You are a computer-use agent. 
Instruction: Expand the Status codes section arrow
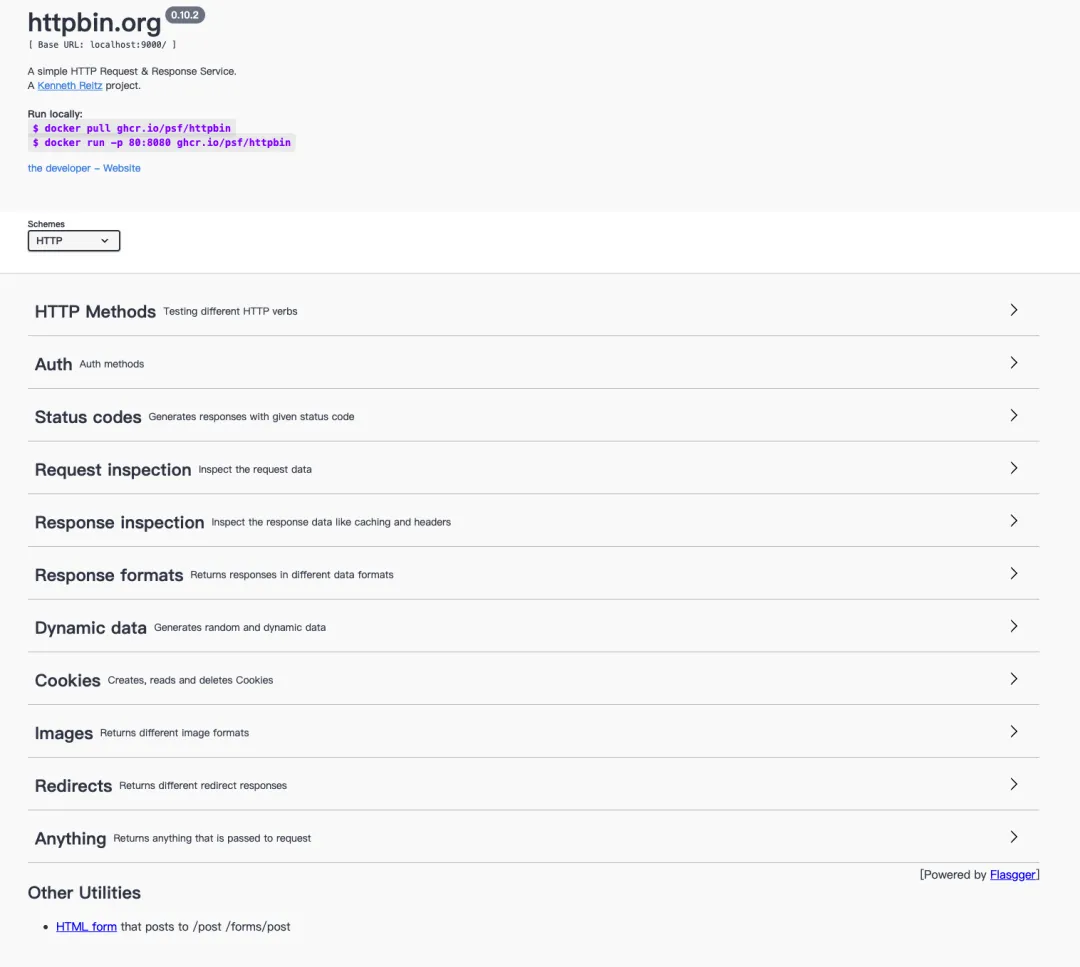tap(1013, 415)
